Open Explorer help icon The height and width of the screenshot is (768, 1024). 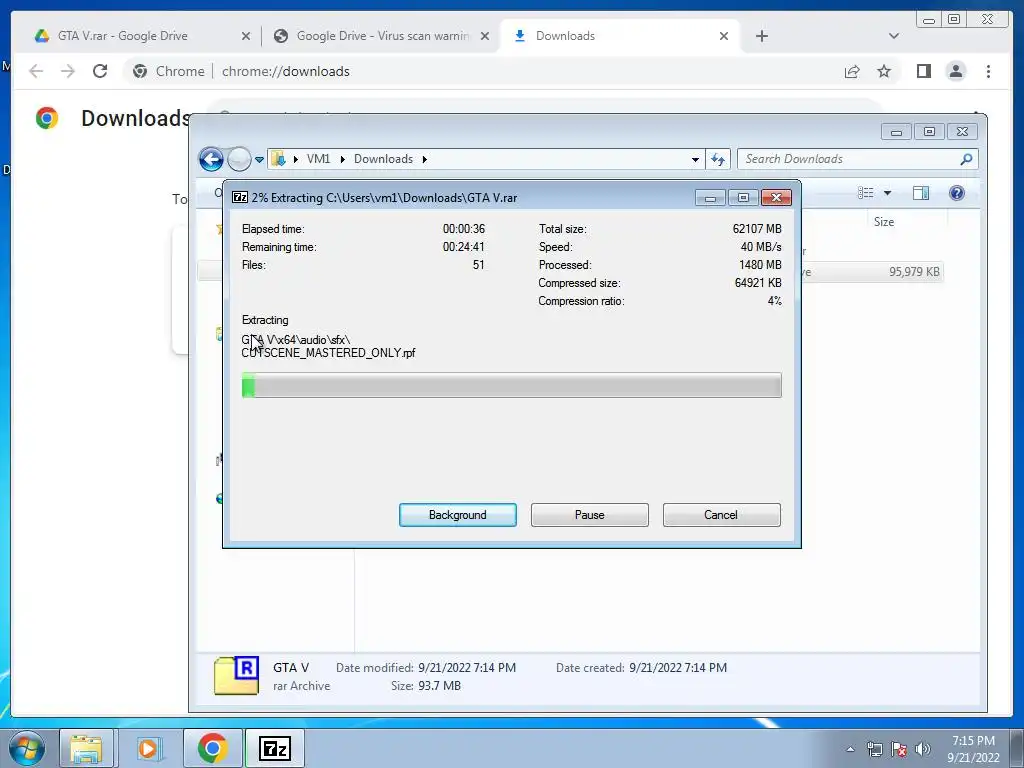tap(957, 193)
